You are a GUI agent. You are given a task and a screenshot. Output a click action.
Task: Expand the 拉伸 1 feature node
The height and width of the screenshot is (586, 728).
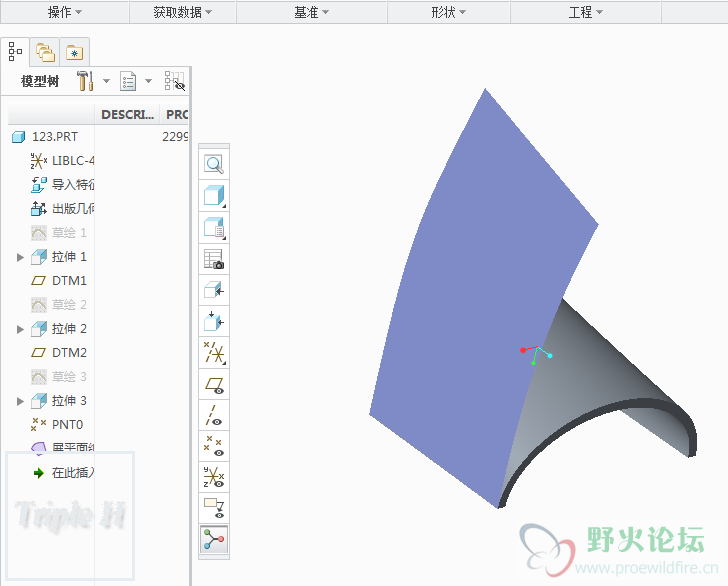click(20, 257)
